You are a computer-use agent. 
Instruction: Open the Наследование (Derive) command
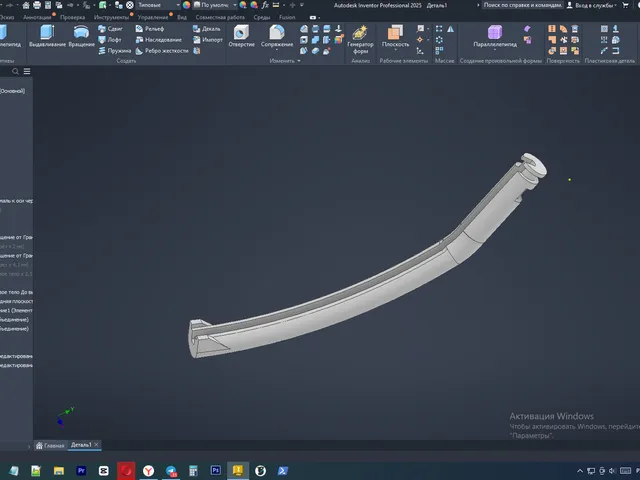(158, 40)
